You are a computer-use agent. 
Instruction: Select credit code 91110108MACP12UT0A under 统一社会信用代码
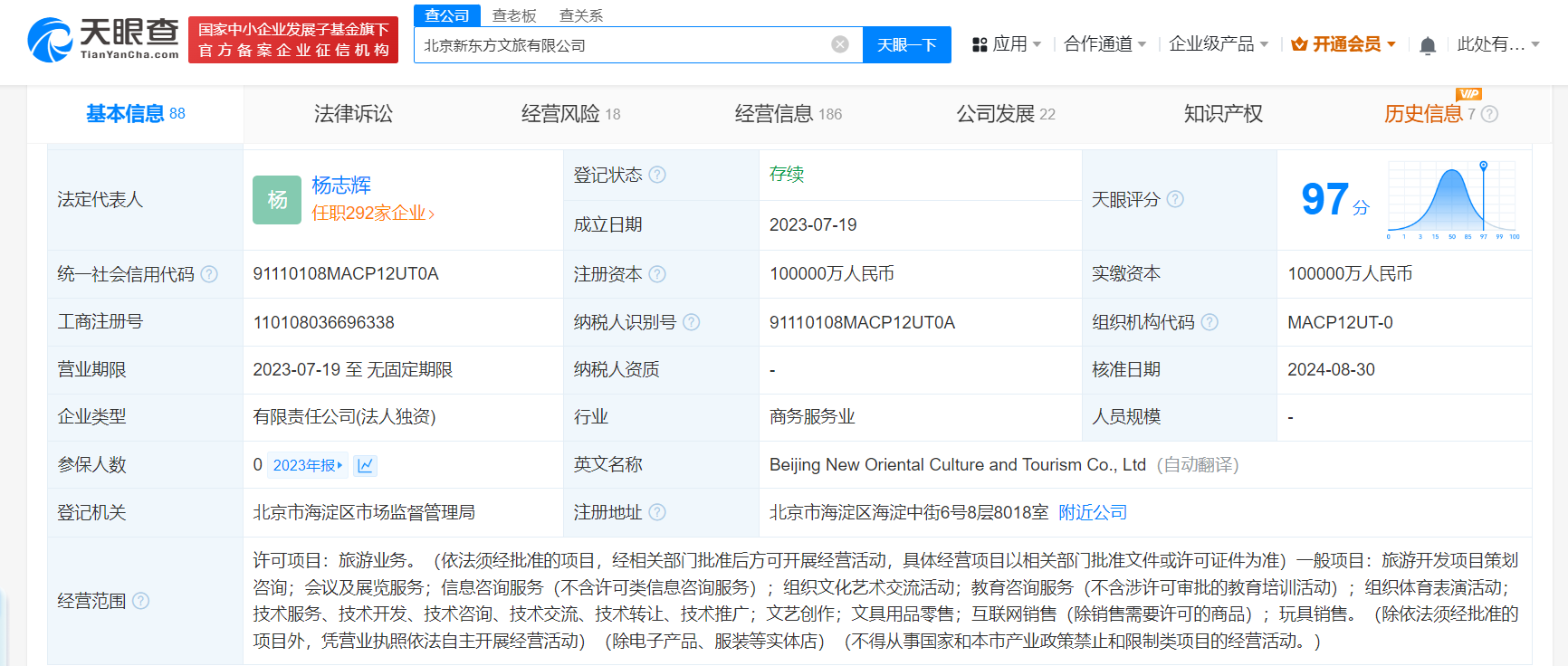pyautogui.click(x=346, y=274)
